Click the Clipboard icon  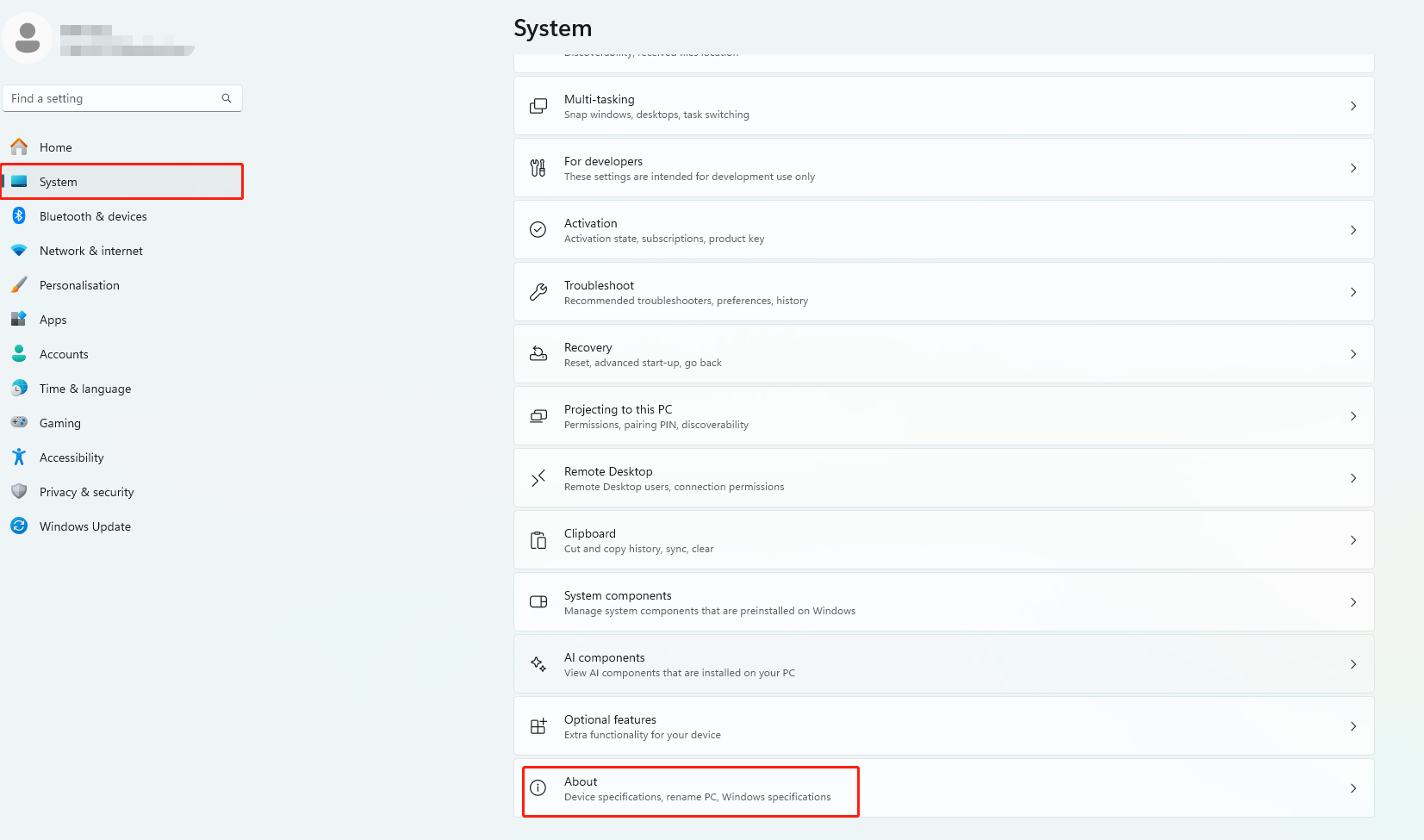tap(538, 540)
